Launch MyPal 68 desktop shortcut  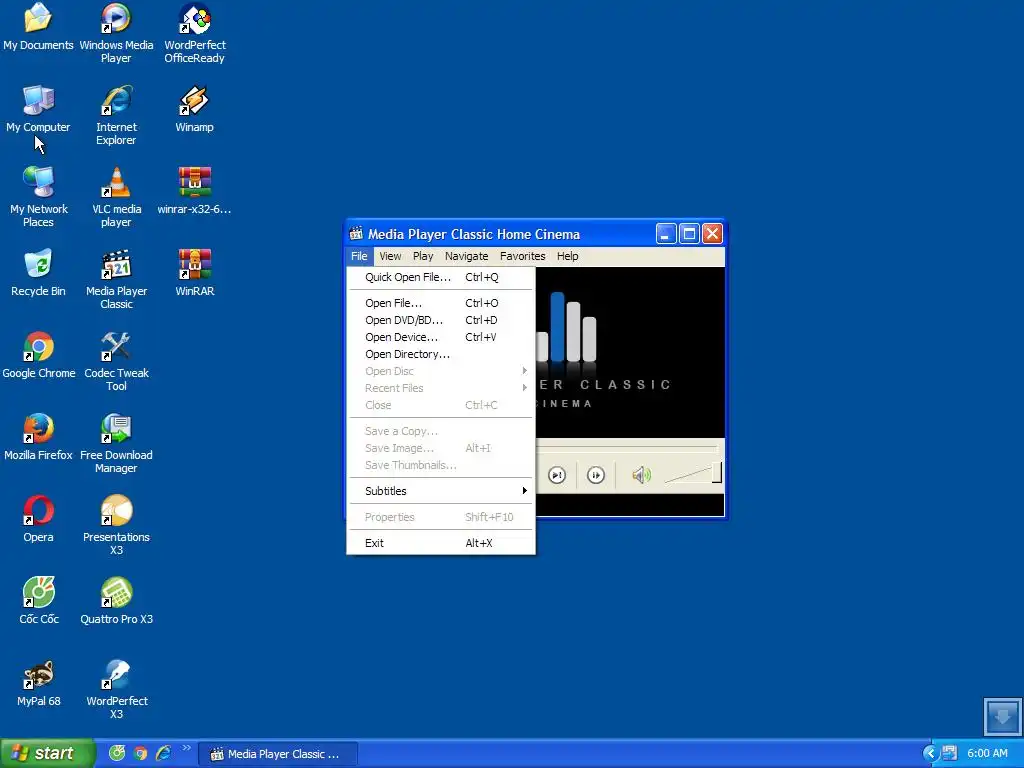coord(38,683)
